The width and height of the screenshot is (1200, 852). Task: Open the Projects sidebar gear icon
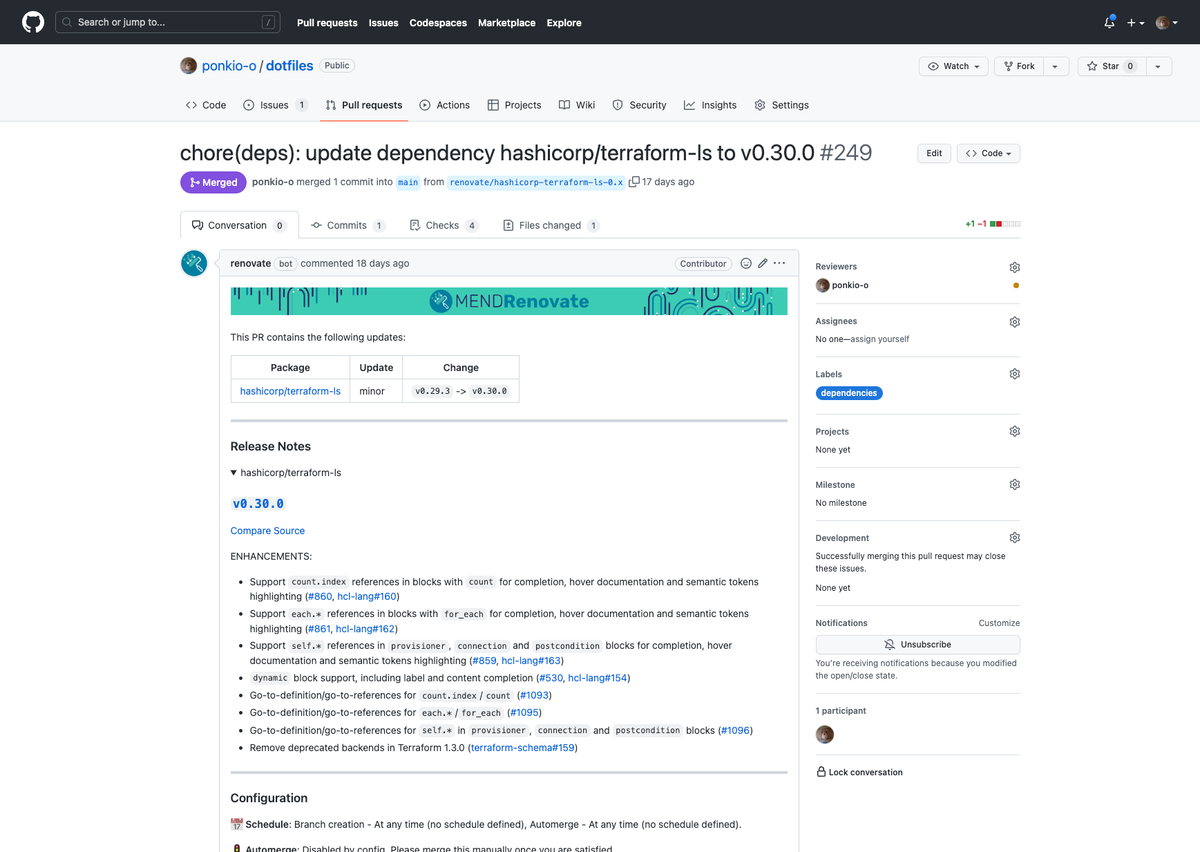[1014, 432]
